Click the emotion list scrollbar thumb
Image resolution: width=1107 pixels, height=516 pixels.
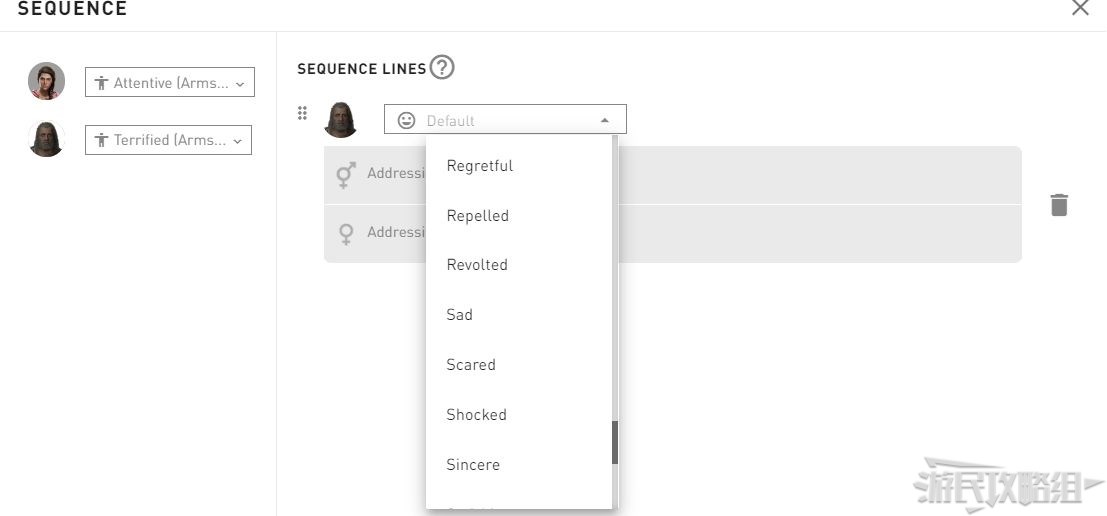615,443
